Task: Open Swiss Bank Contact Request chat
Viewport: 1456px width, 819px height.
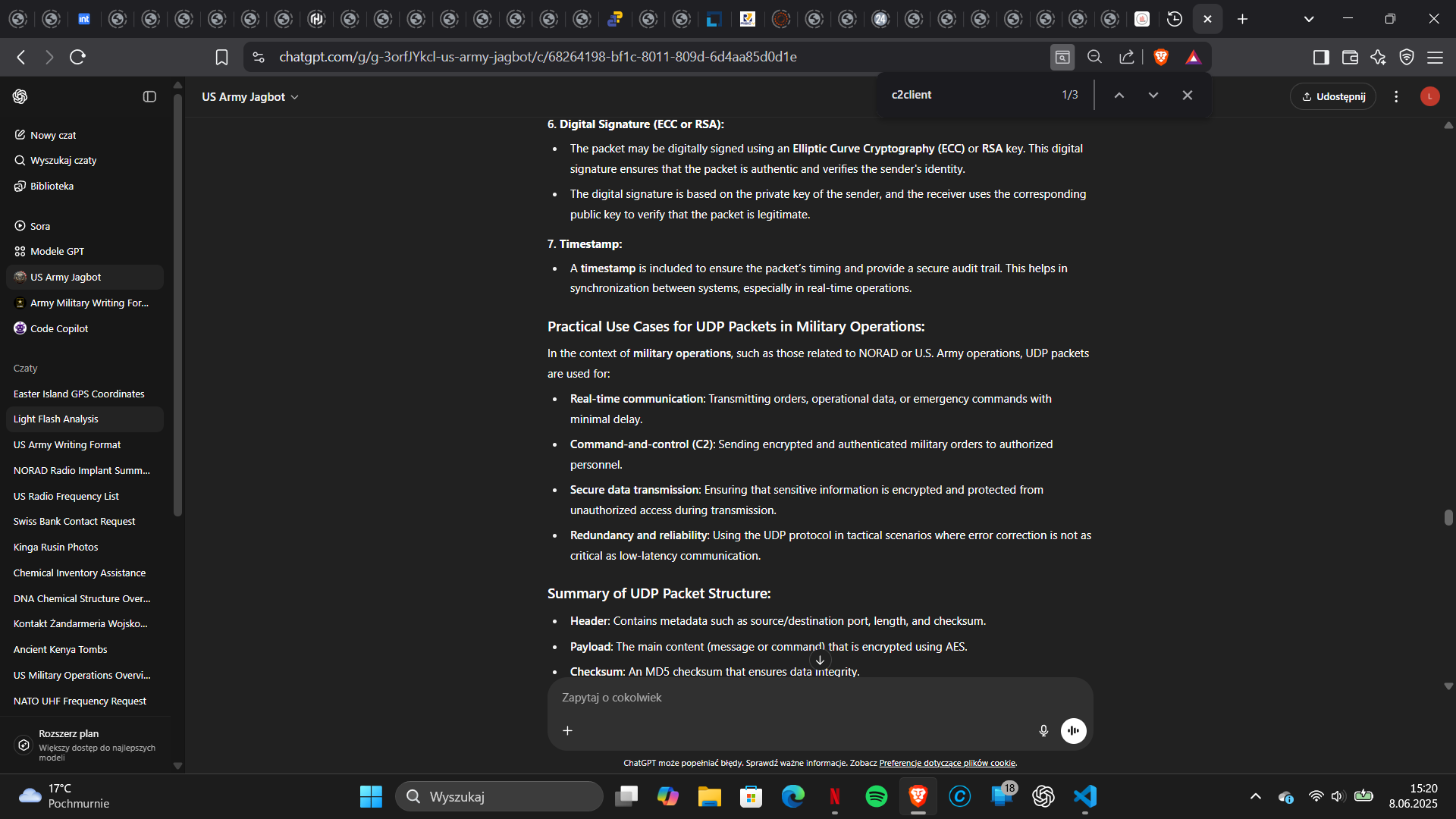Action: pyautogui.click(x=85, y=521)
